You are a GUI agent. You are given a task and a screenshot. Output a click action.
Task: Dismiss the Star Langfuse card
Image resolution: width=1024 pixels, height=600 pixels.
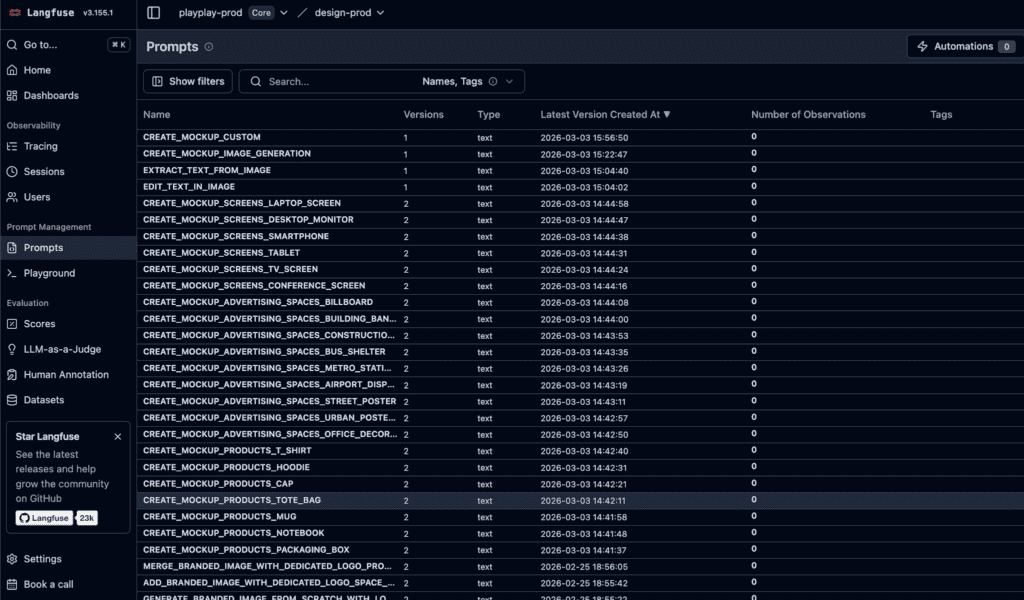[x=118, y=437]
